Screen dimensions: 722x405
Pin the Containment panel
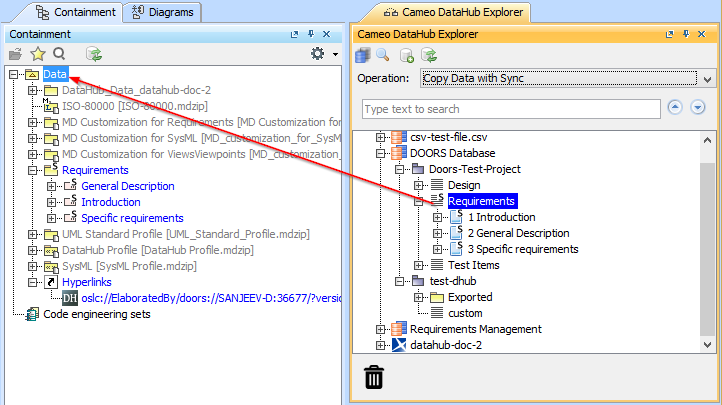(311, 34)
